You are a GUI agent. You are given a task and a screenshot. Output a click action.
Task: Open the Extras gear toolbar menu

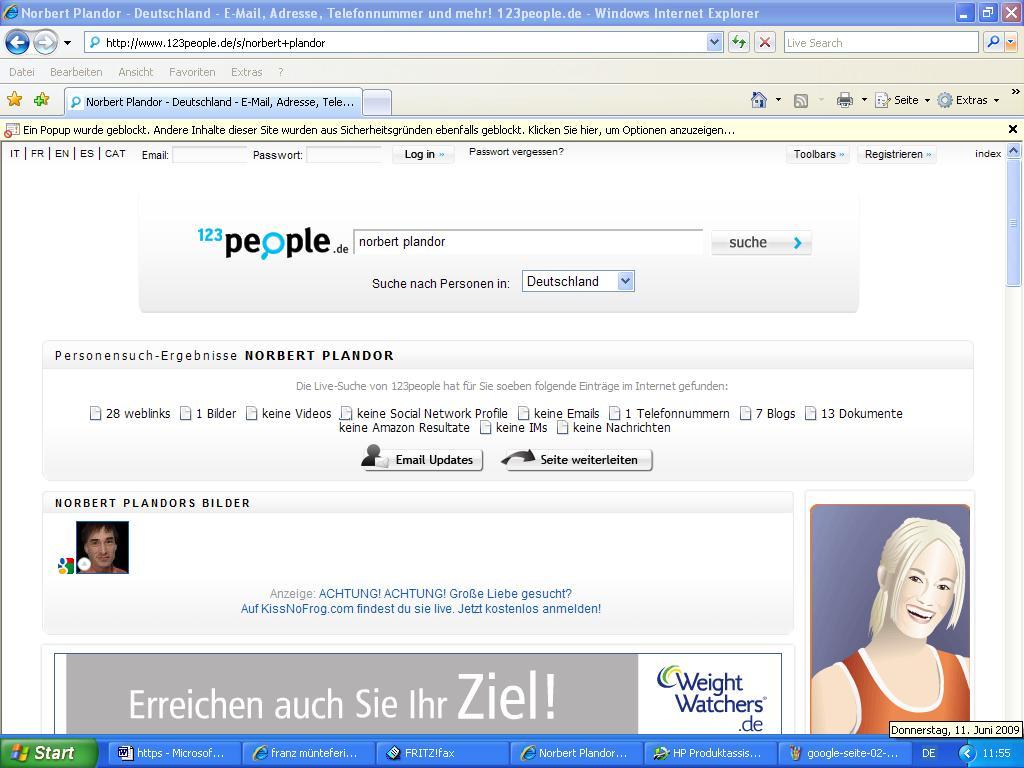[968, 100]
